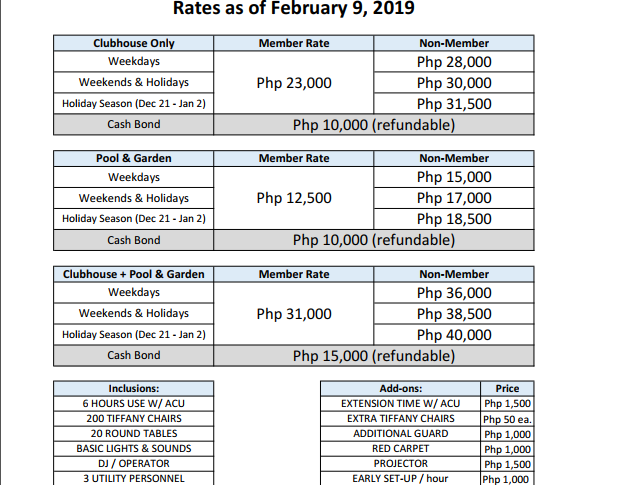Screen dimensions: 634x485
Task: Select the "RED CARPET" add-on row
Action: pyautogui.click(x=400, y=448)
